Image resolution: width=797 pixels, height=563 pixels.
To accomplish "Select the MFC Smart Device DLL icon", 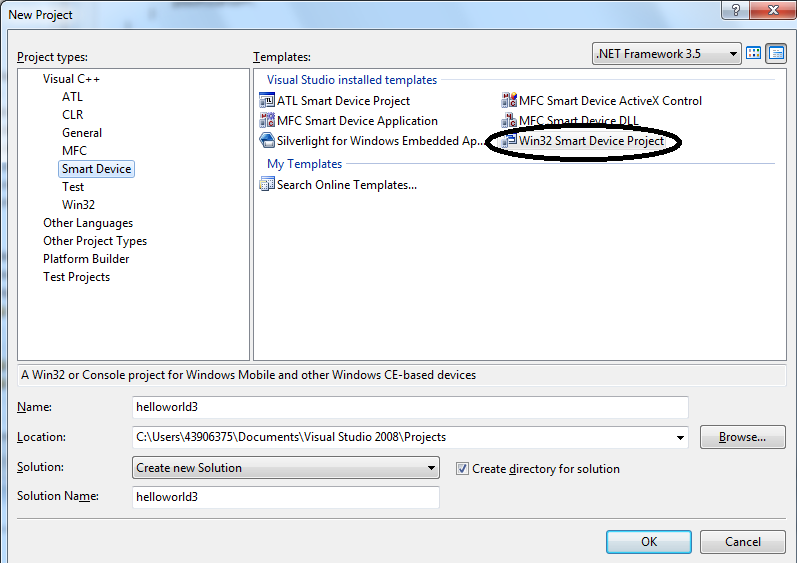I will (509, 120).
